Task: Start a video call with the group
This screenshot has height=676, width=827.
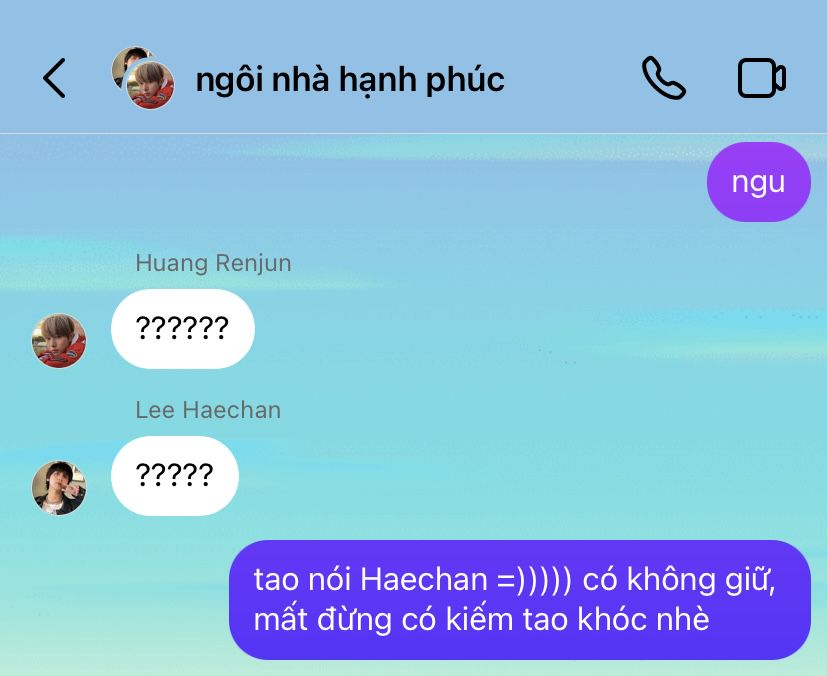Action: click(x=762, y=78)
